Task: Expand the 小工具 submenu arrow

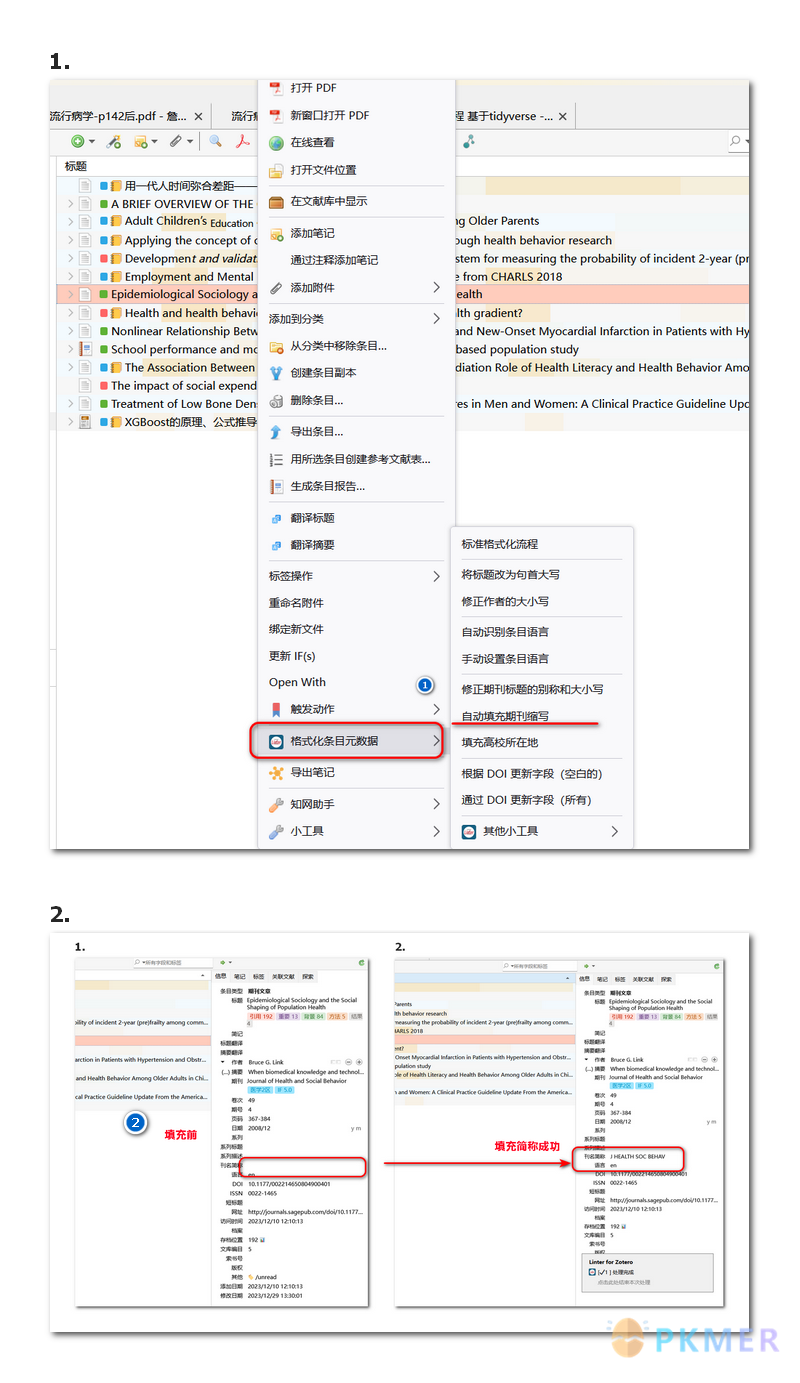Action: pyautogui.click(x=436, y=831)
